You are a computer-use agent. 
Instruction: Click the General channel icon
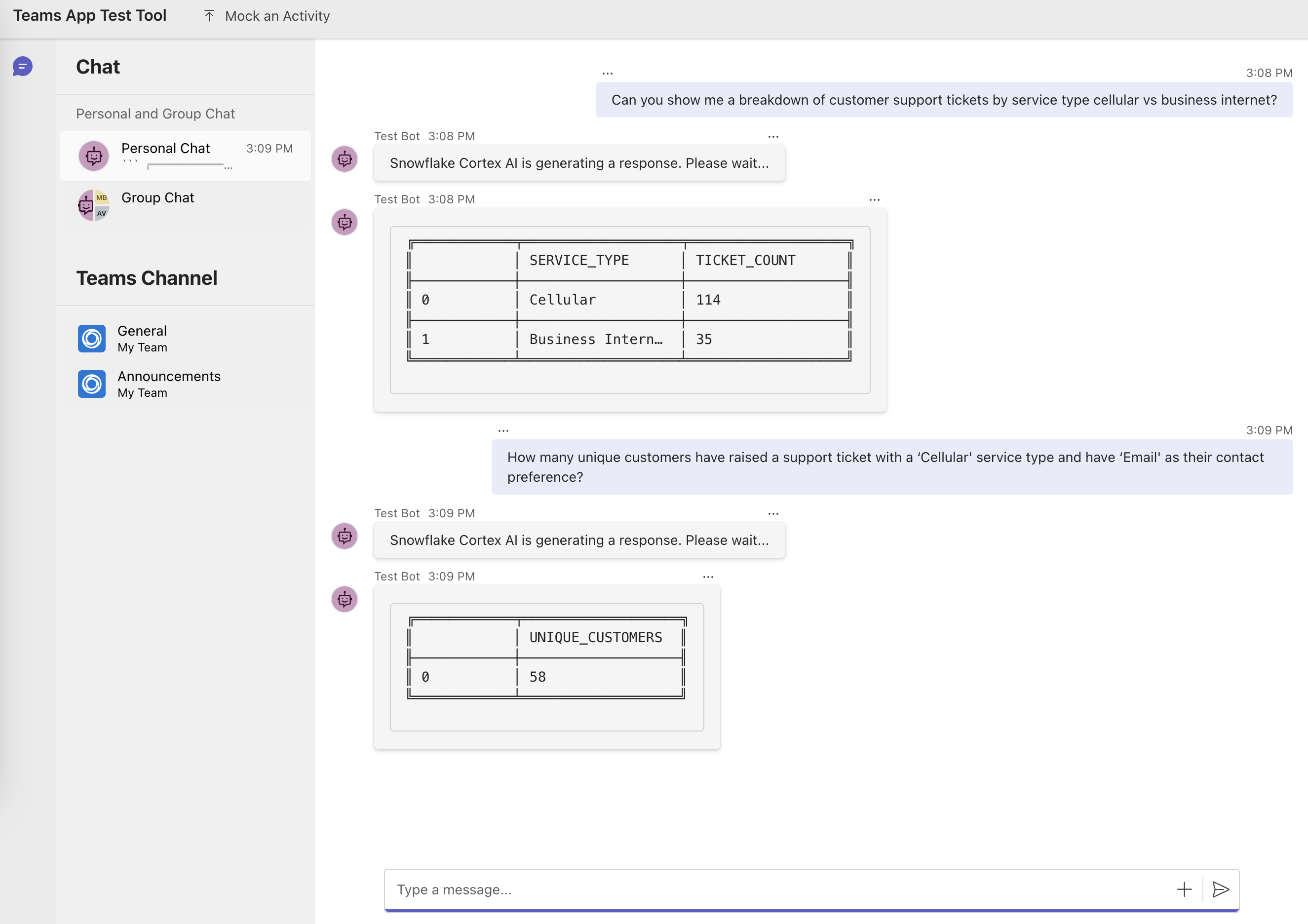click(x=91, y=337)
